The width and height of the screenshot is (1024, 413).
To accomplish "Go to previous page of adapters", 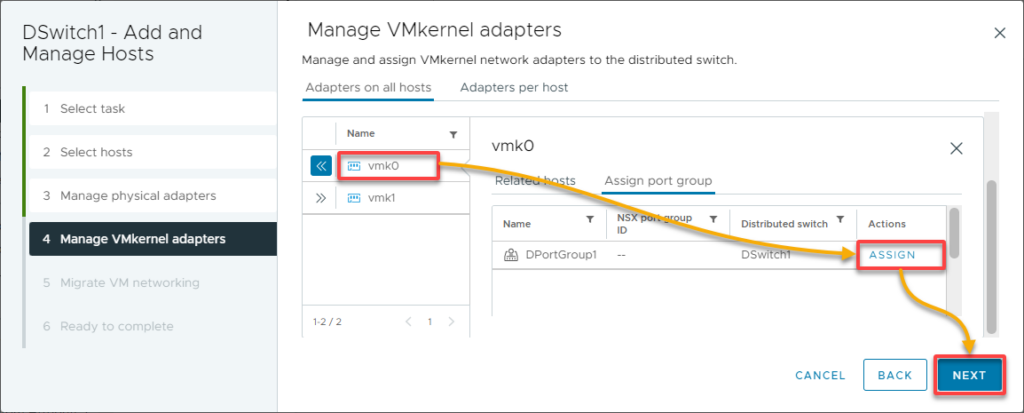I will click(408, 322).
